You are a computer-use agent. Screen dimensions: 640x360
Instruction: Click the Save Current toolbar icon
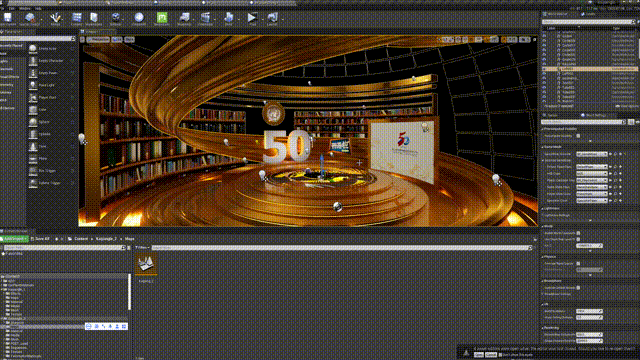click(x=8, y=18)
